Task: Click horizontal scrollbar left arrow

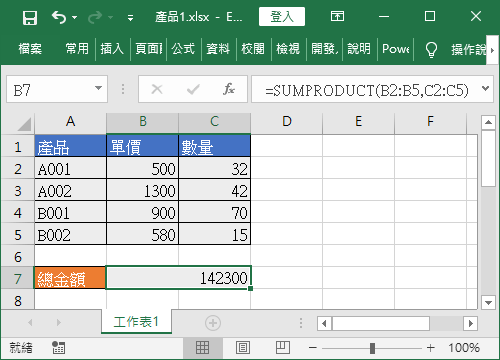Action: [x=324, y=323]
